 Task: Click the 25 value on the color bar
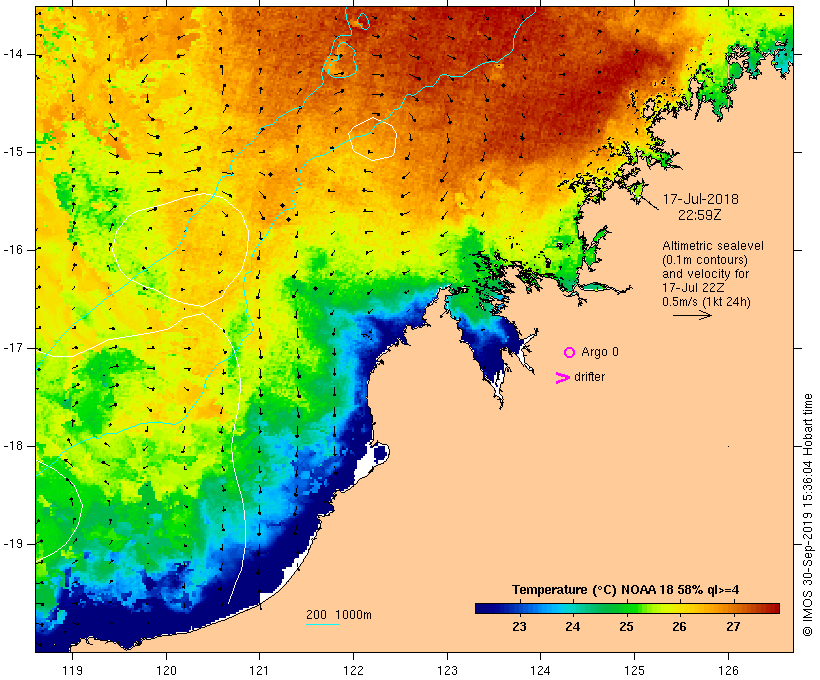coord(627,627)
